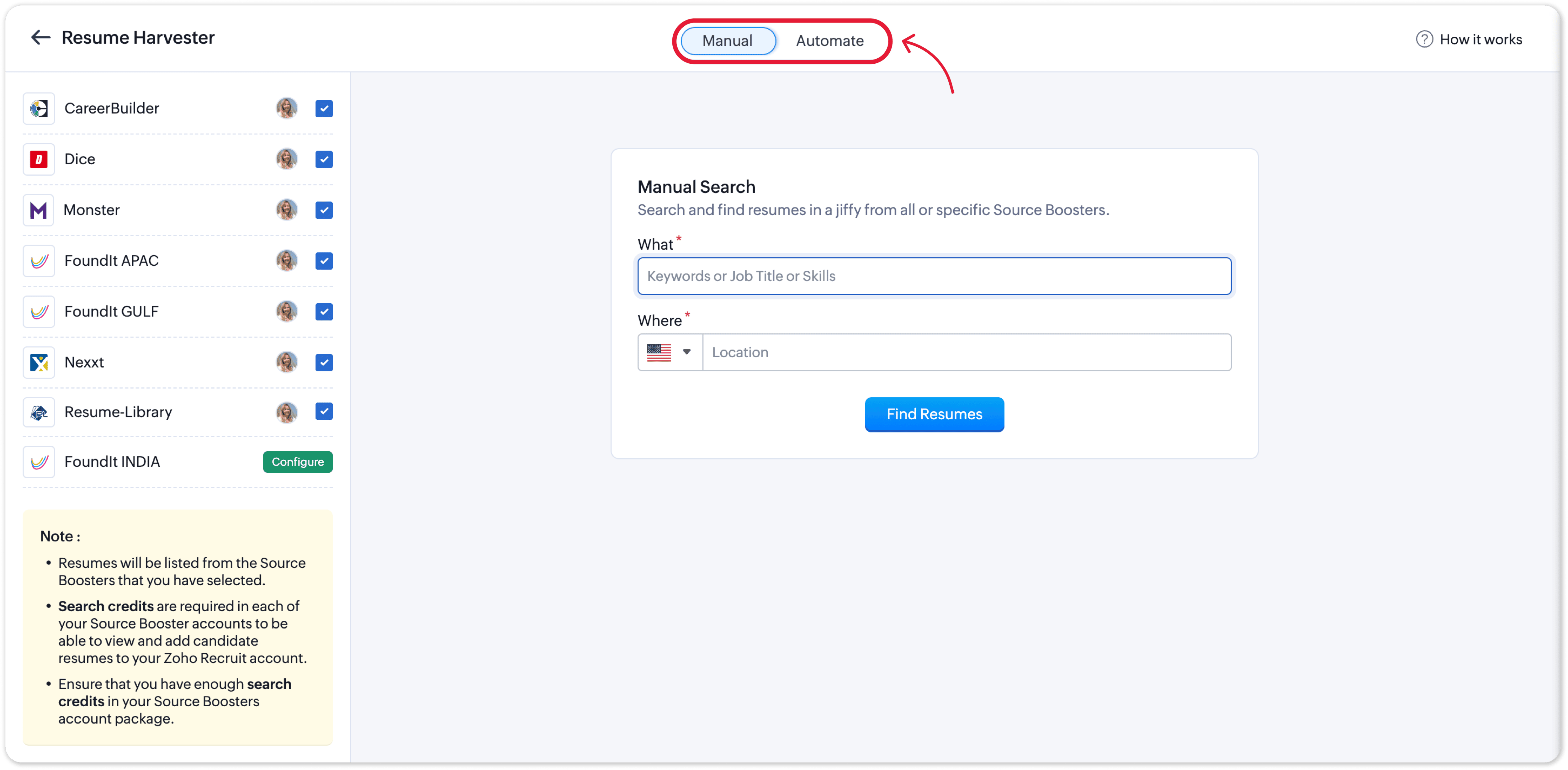This screenshot has height=770, width=1568.
Task: Uncheck the CareerBuilder checkbox
Action: tap(324, 109)
